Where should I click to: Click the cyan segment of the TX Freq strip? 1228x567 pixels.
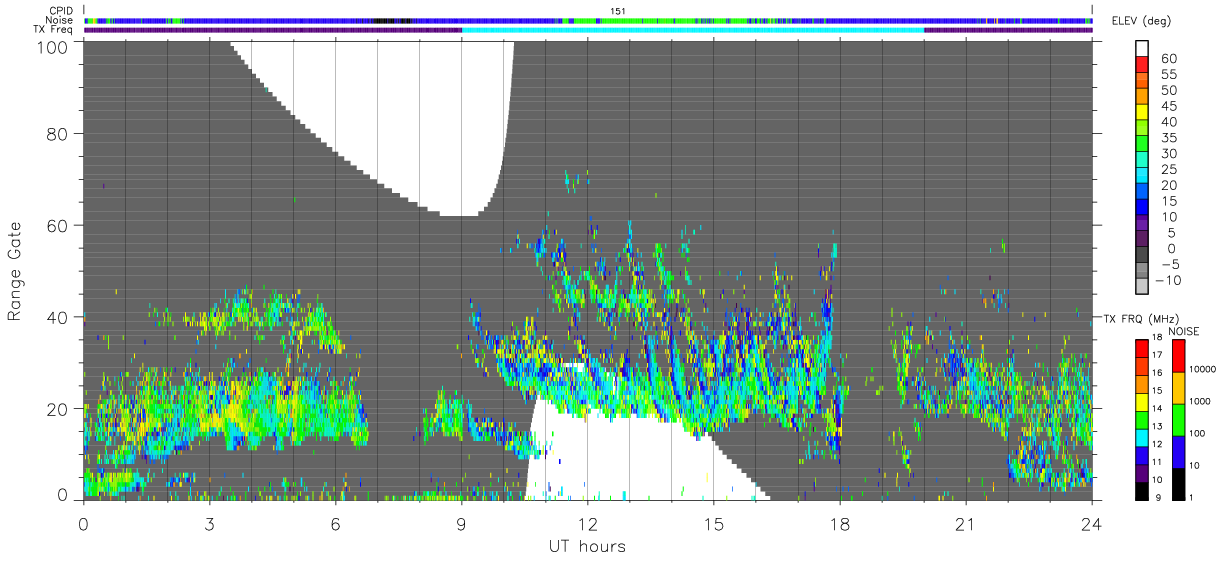coord(692,30)
